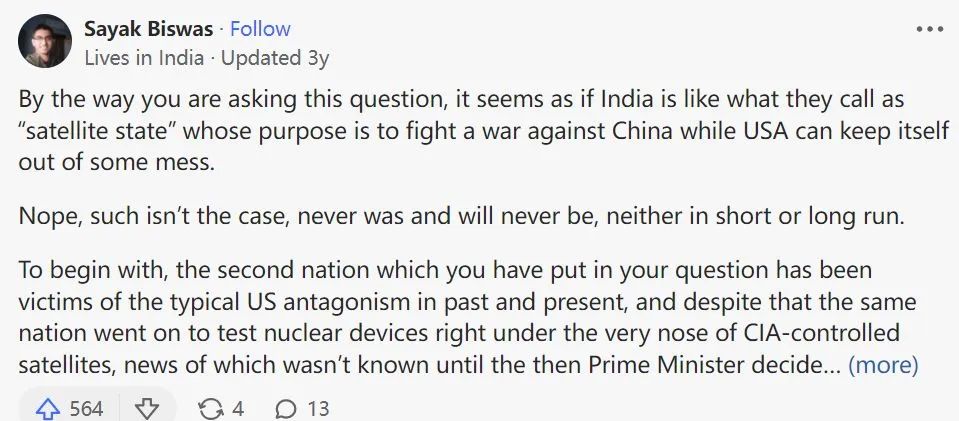Click the comment count 13
Viewport: 959px width, 421px height.
[x=318, y=408]
